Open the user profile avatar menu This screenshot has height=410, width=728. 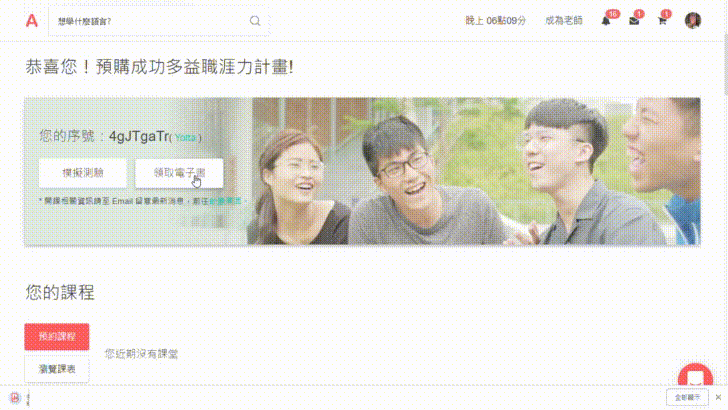[x=693, y=20]
